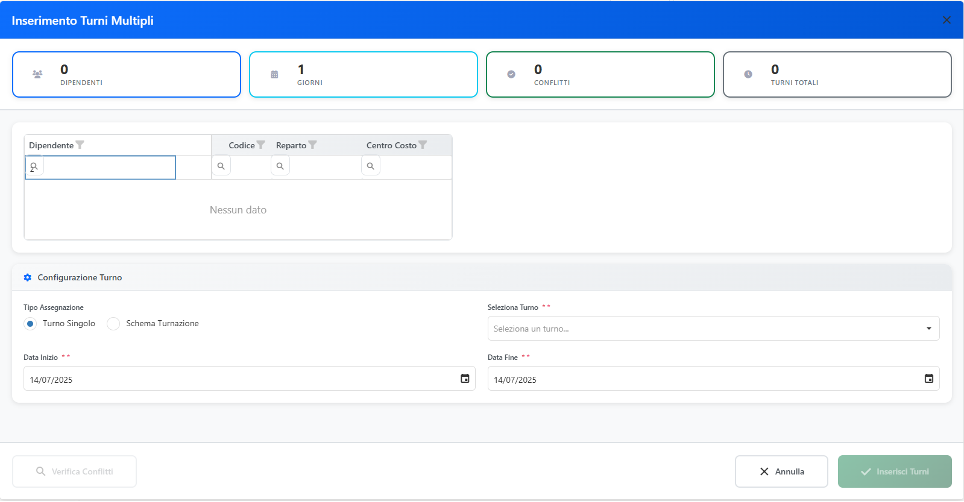Image resolution: width=964 pixels, height=502 pixels.
Task: Select the Turno Singolo radio option
Action: pos(30,324)
